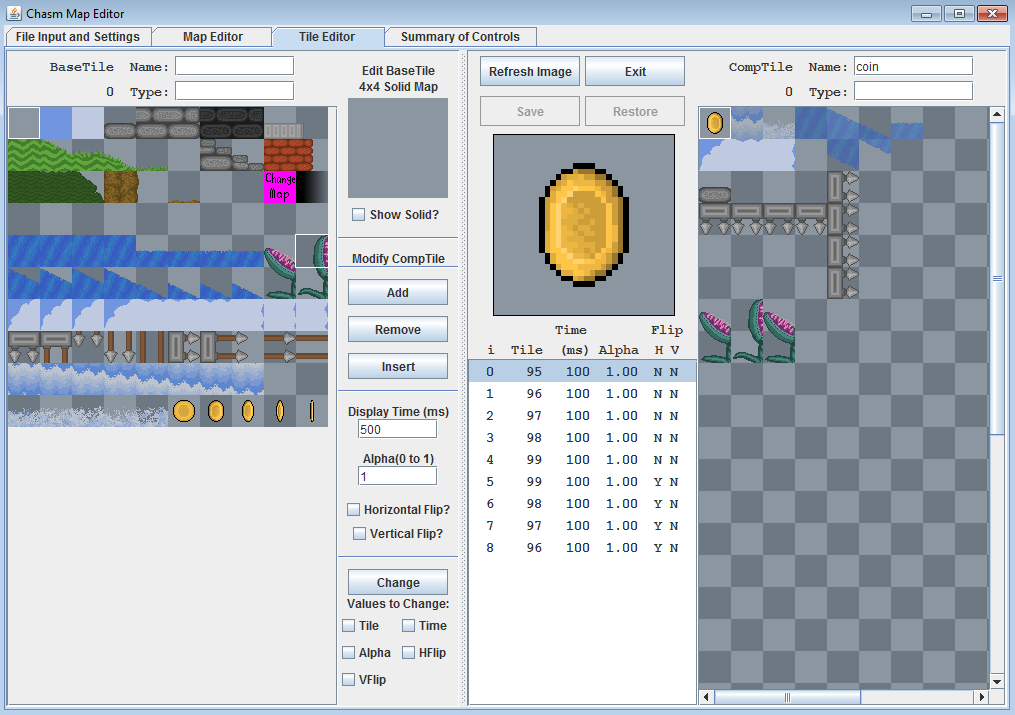Click the Refresh Image button

529,71
